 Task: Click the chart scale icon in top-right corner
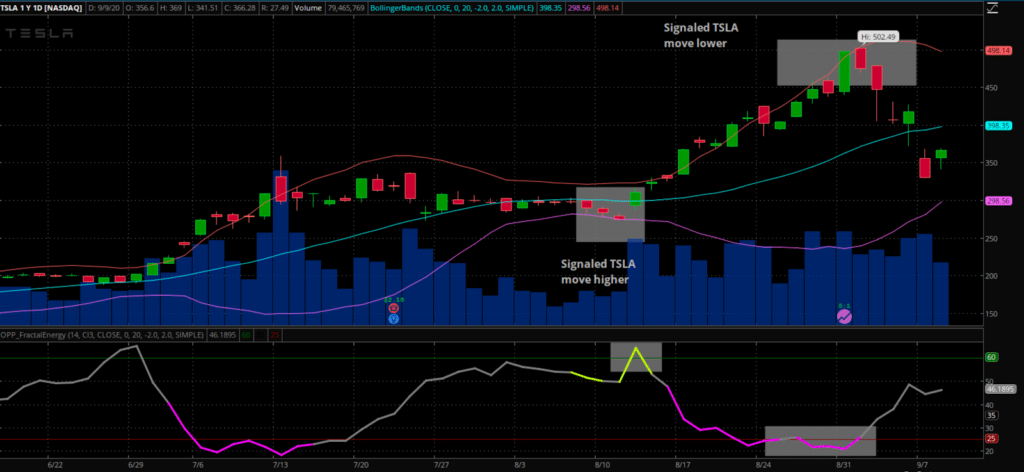pos(992,8)
